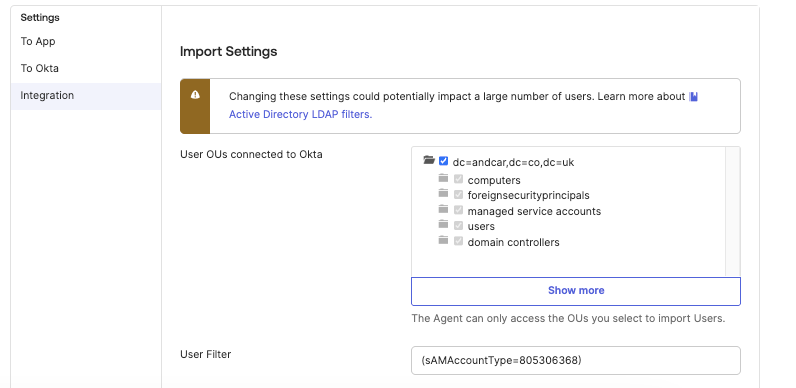796x388 pixels.
Task: Click the 'User Filter' label text
Action: 206,354
